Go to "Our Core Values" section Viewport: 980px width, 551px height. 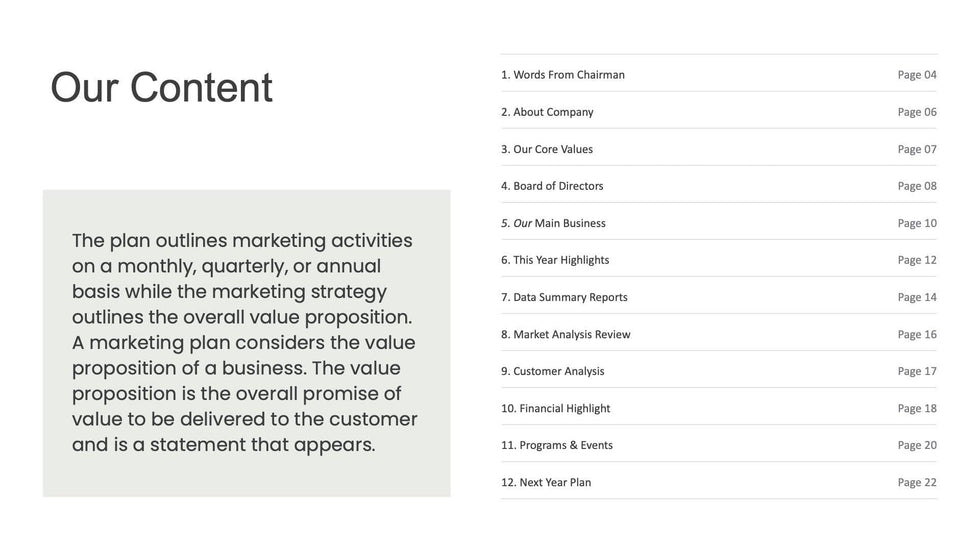pyautogui.click(x=547, y=149)
